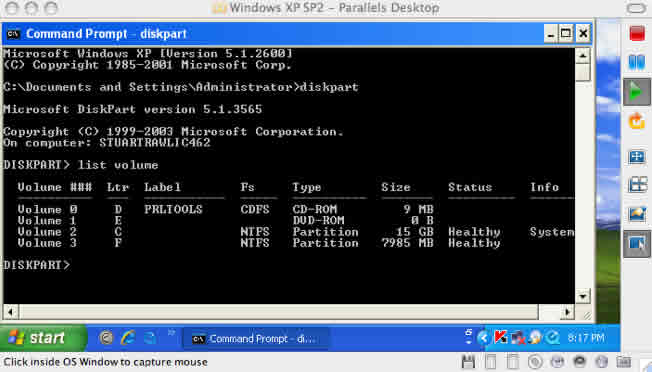Click the second hard disk status icon

click(513, 362)
